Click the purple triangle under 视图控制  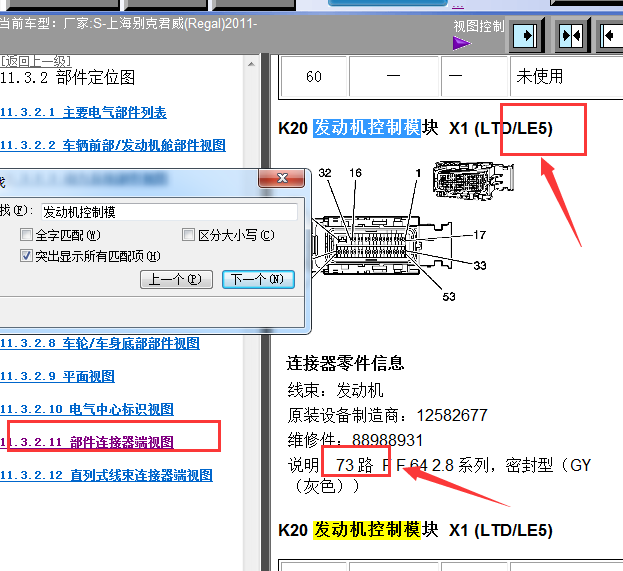(x=461, y=43)
